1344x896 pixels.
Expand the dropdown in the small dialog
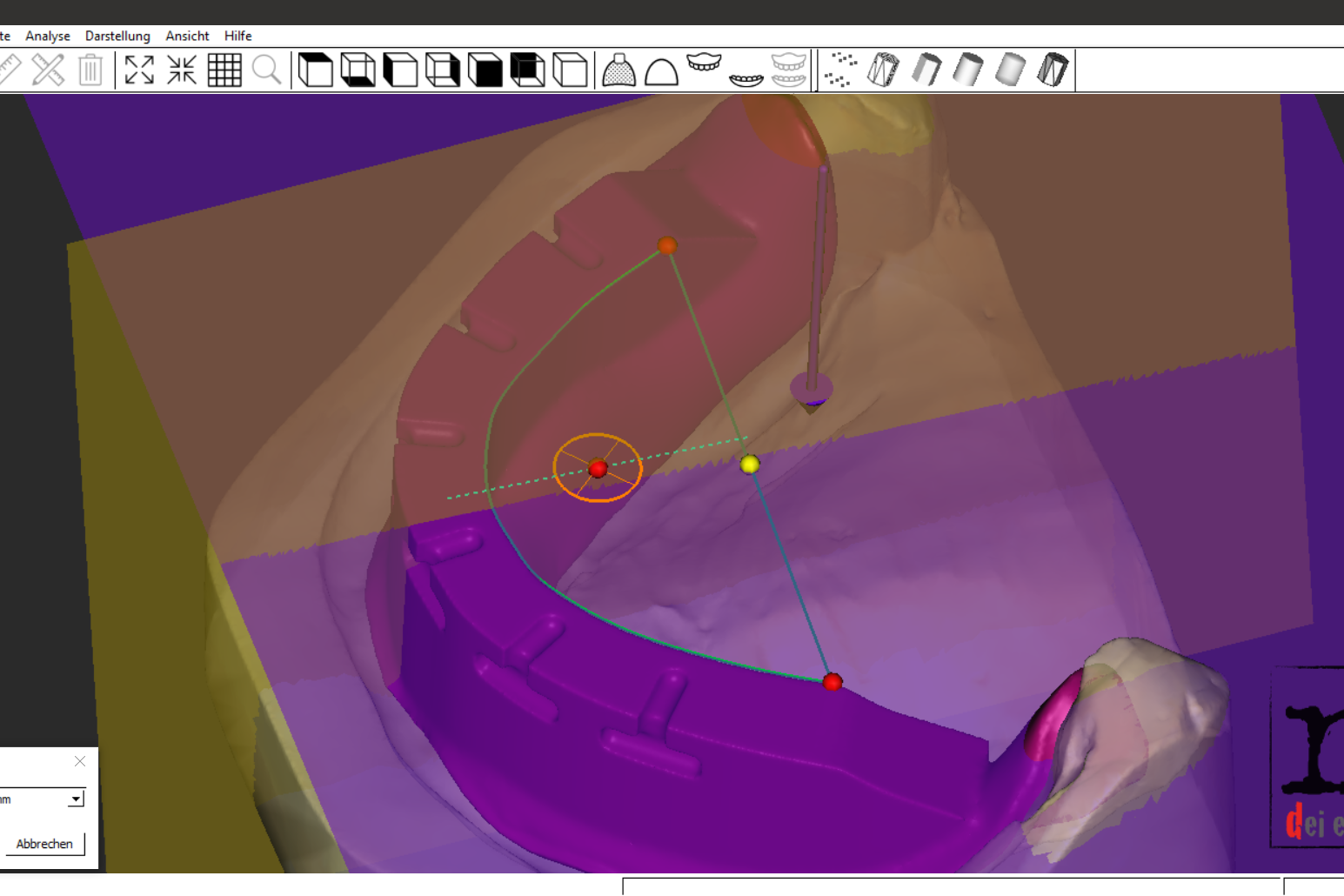tap(77, 799)
